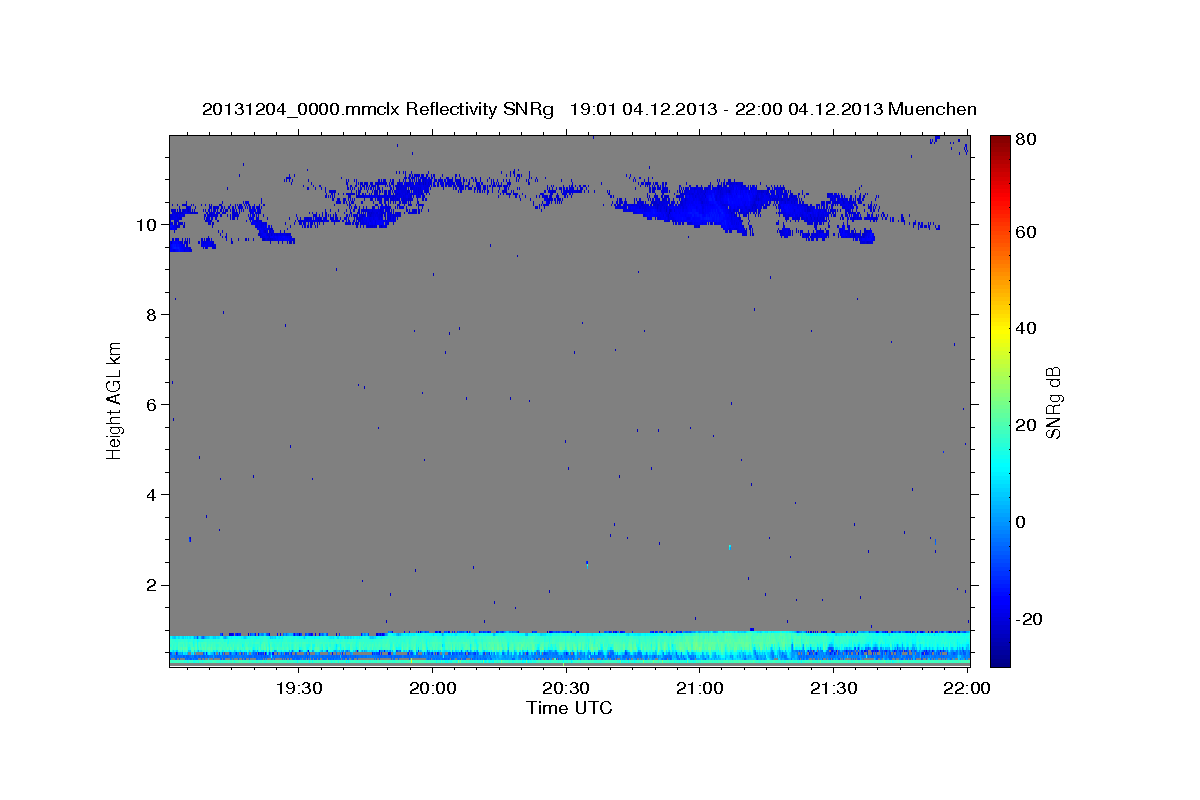Click the 22:00 time tick label
The height and width of the screenshot is (800, 1200).
(967, 688)
